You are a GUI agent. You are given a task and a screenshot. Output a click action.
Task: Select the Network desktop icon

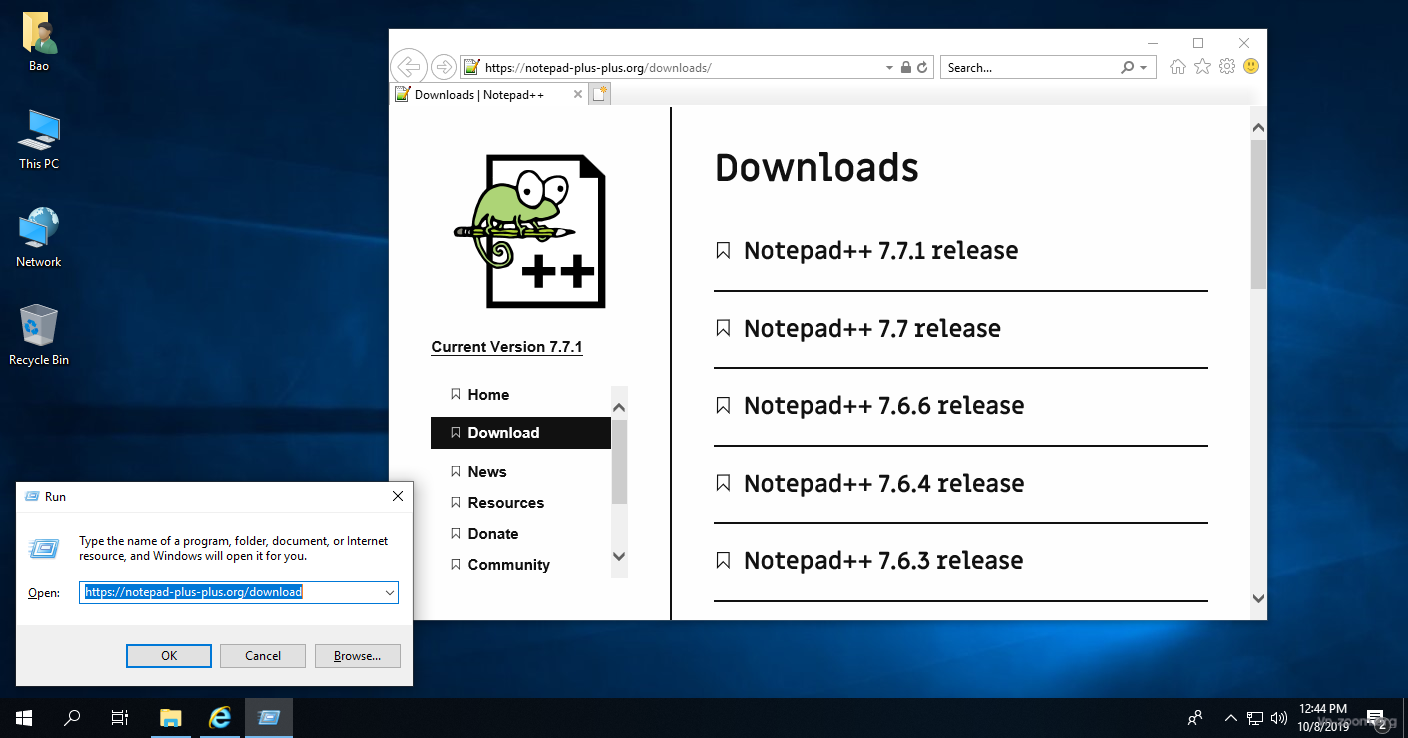point(39,238)
